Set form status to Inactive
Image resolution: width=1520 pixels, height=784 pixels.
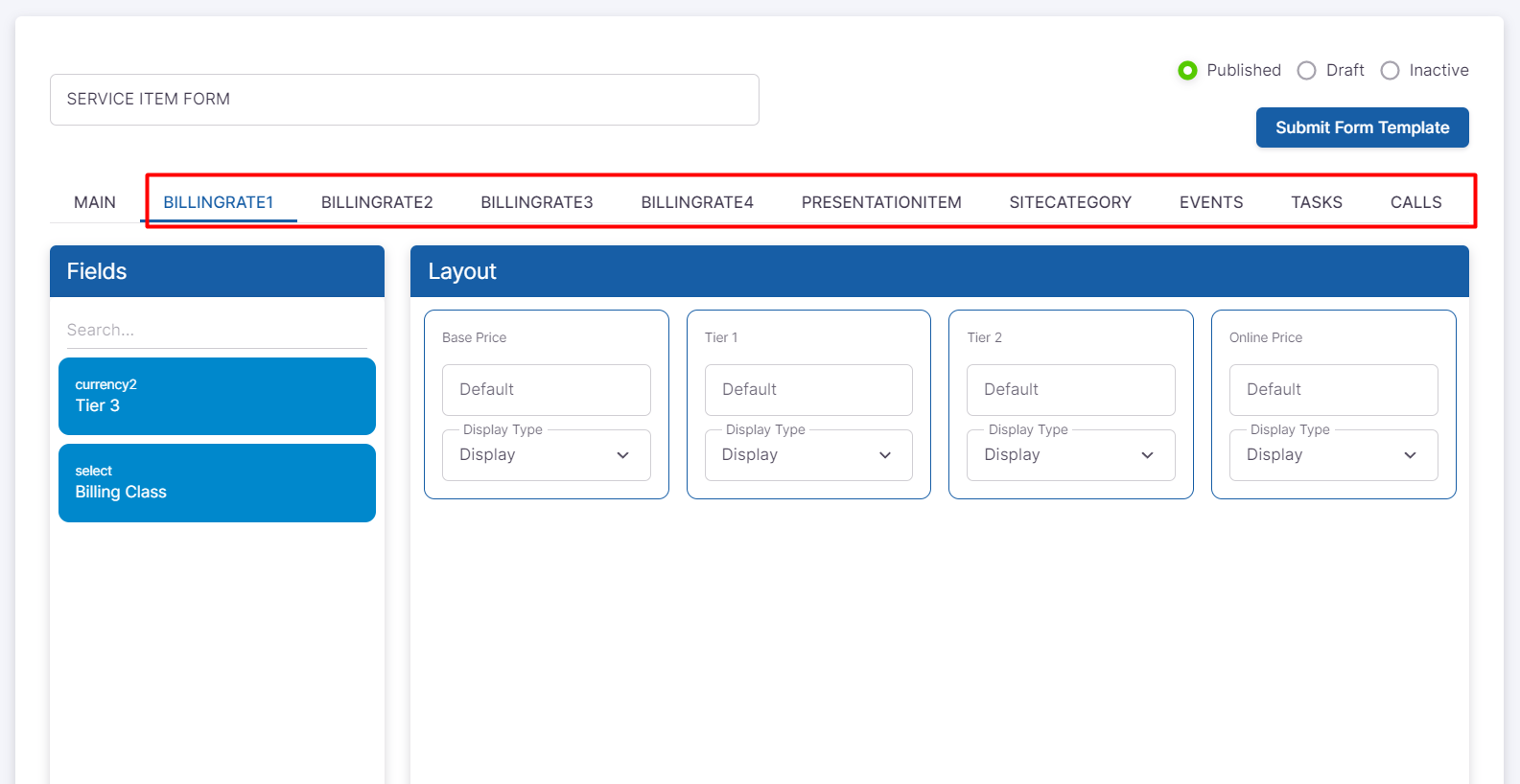(1390, 71)
